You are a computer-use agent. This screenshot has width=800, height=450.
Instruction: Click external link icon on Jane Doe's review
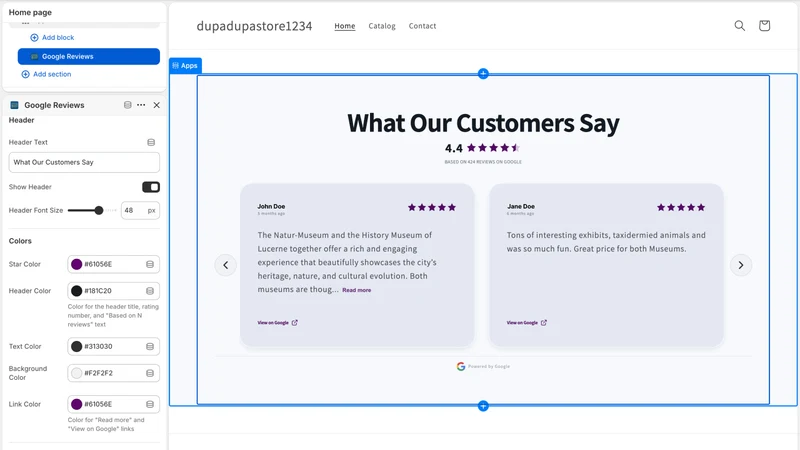(x=544, y=322)
